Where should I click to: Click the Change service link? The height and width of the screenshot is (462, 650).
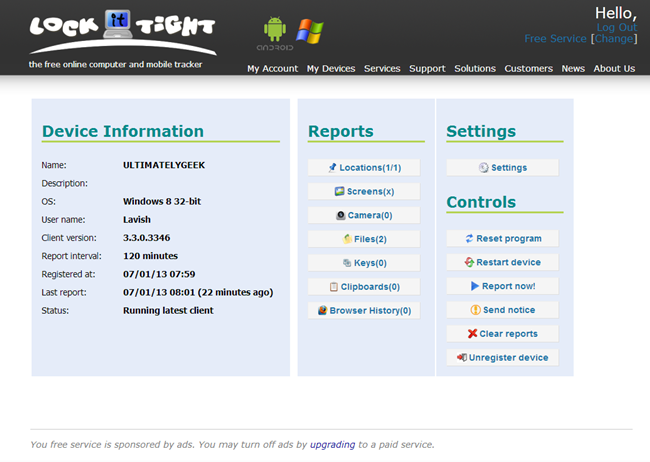point(614,39)
